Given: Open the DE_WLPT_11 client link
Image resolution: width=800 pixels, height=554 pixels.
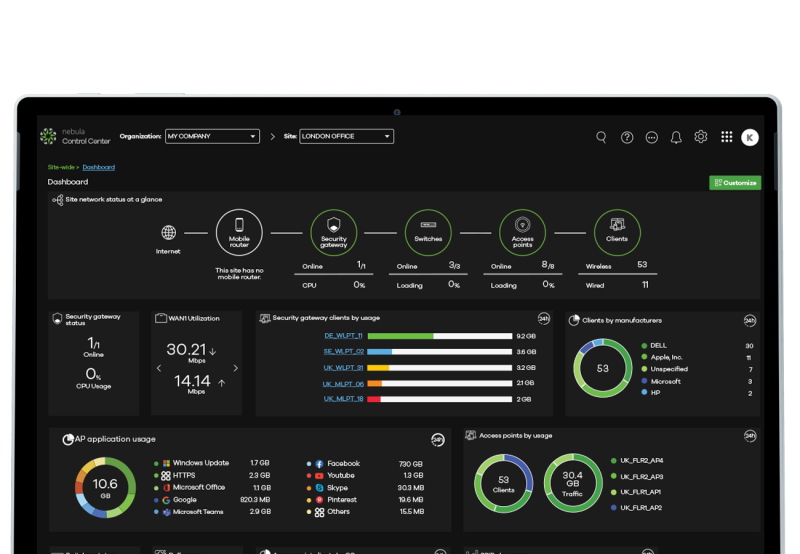Looking at the screenshot, I should 343,336.
